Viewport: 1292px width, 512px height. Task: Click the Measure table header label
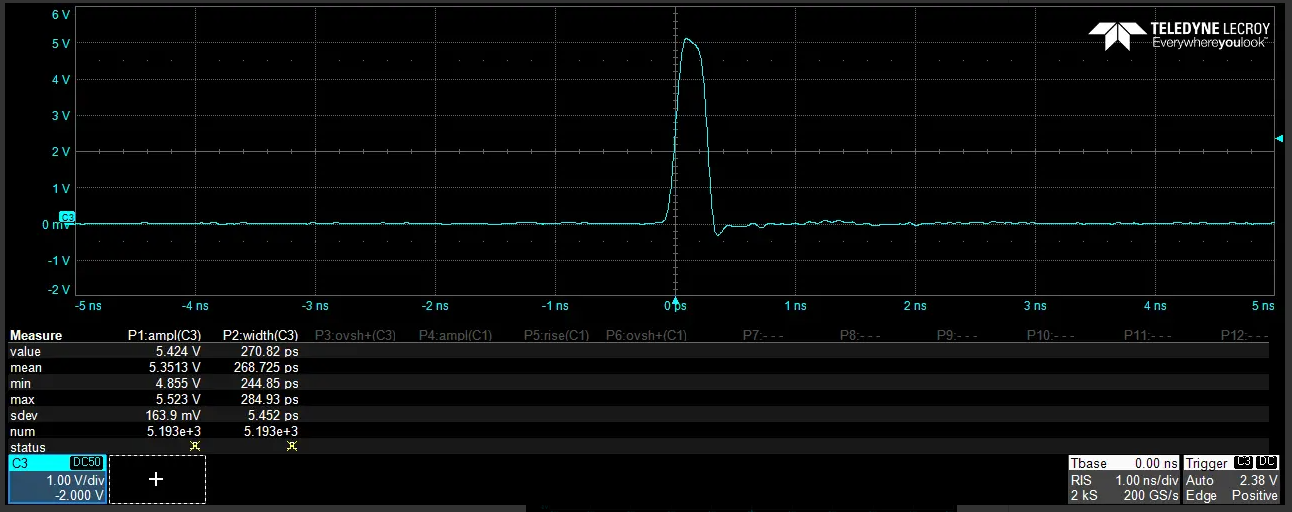coord(36,335)
